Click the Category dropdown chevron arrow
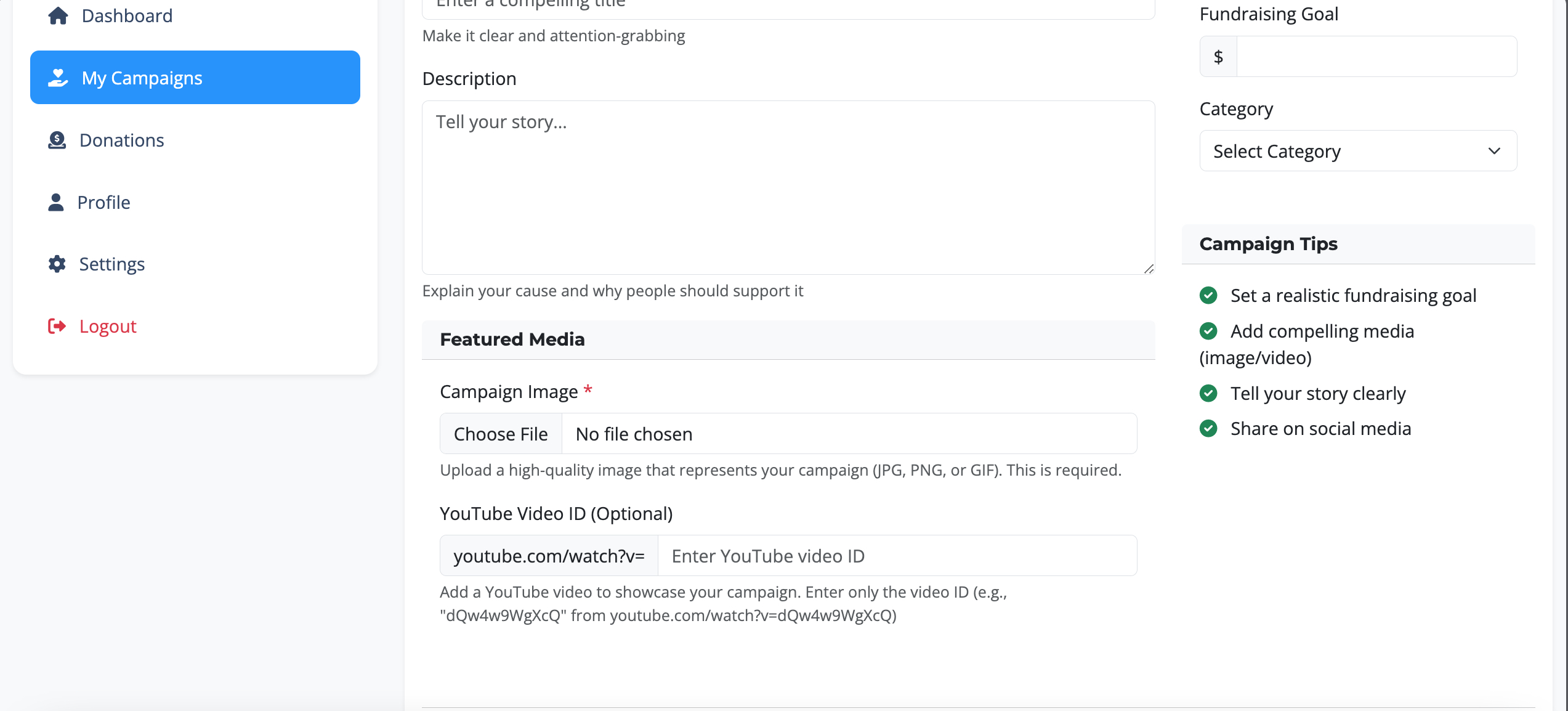Image resolution: width=1568 pixels, height=711 pixels. [x=1494, y=151]
